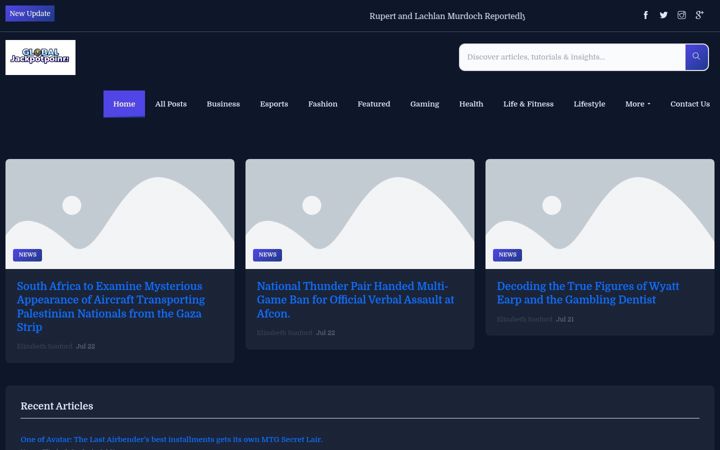
Task: Click the search magnifier button
Action: [697, 57]
